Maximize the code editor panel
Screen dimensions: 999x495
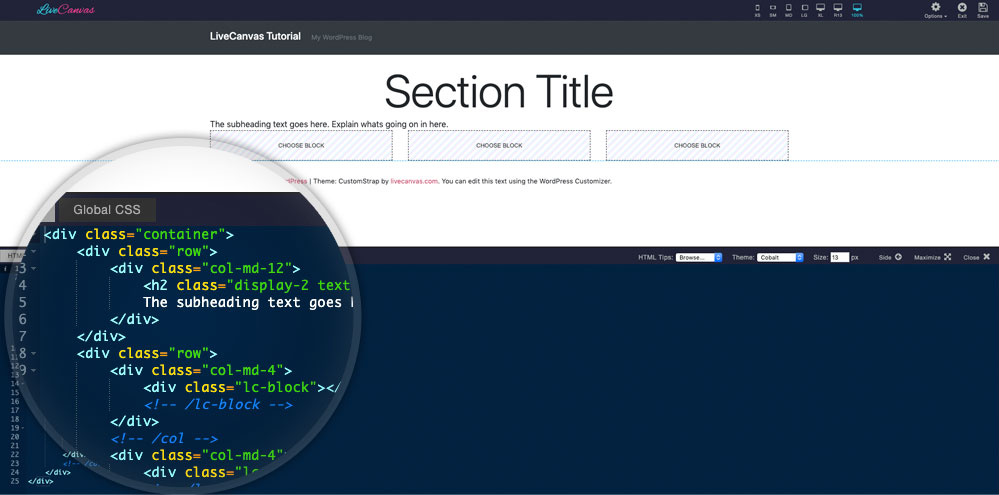(x=932, y=257)
